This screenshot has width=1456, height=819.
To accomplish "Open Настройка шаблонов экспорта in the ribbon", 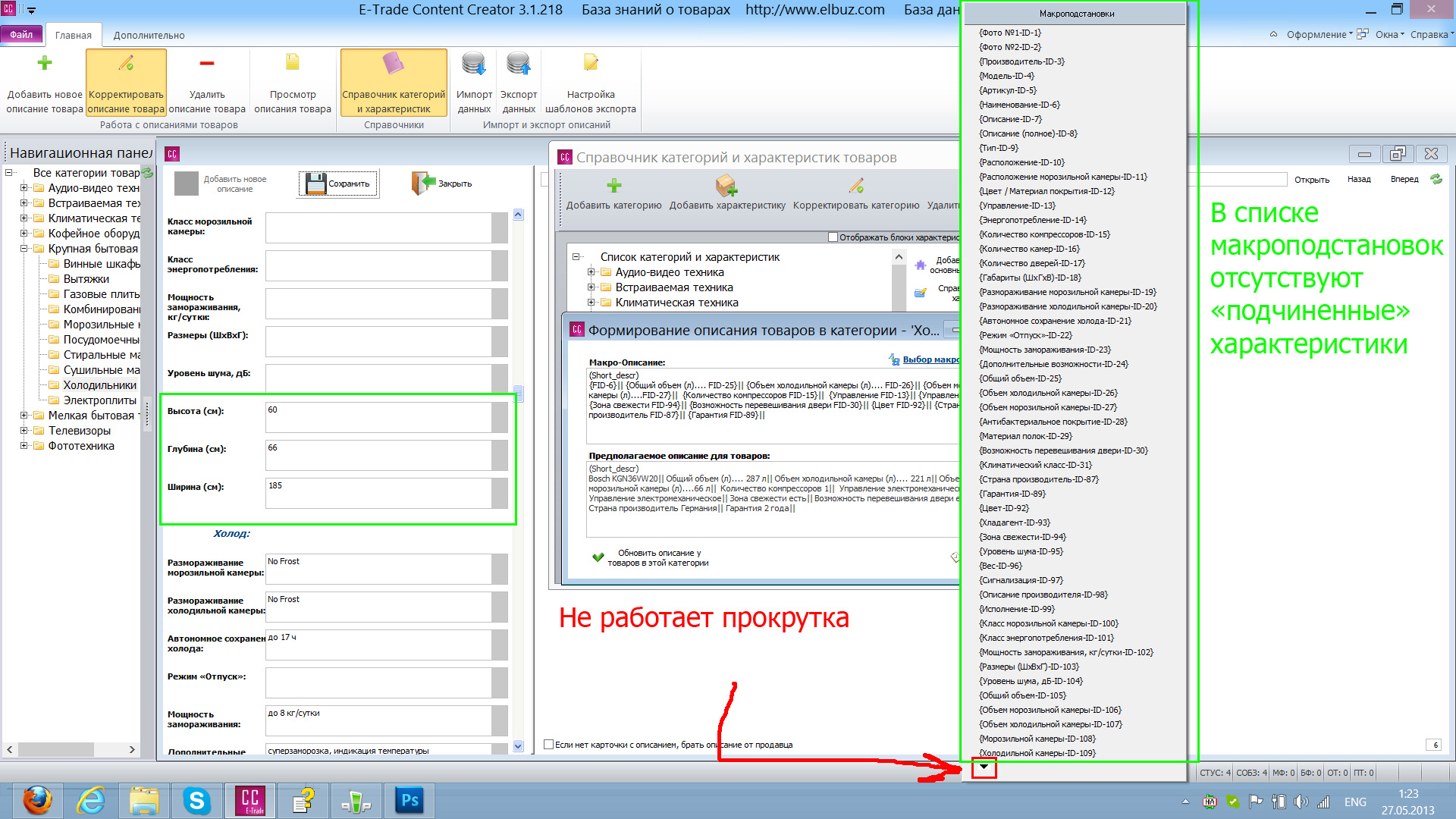I will [591, 82].
